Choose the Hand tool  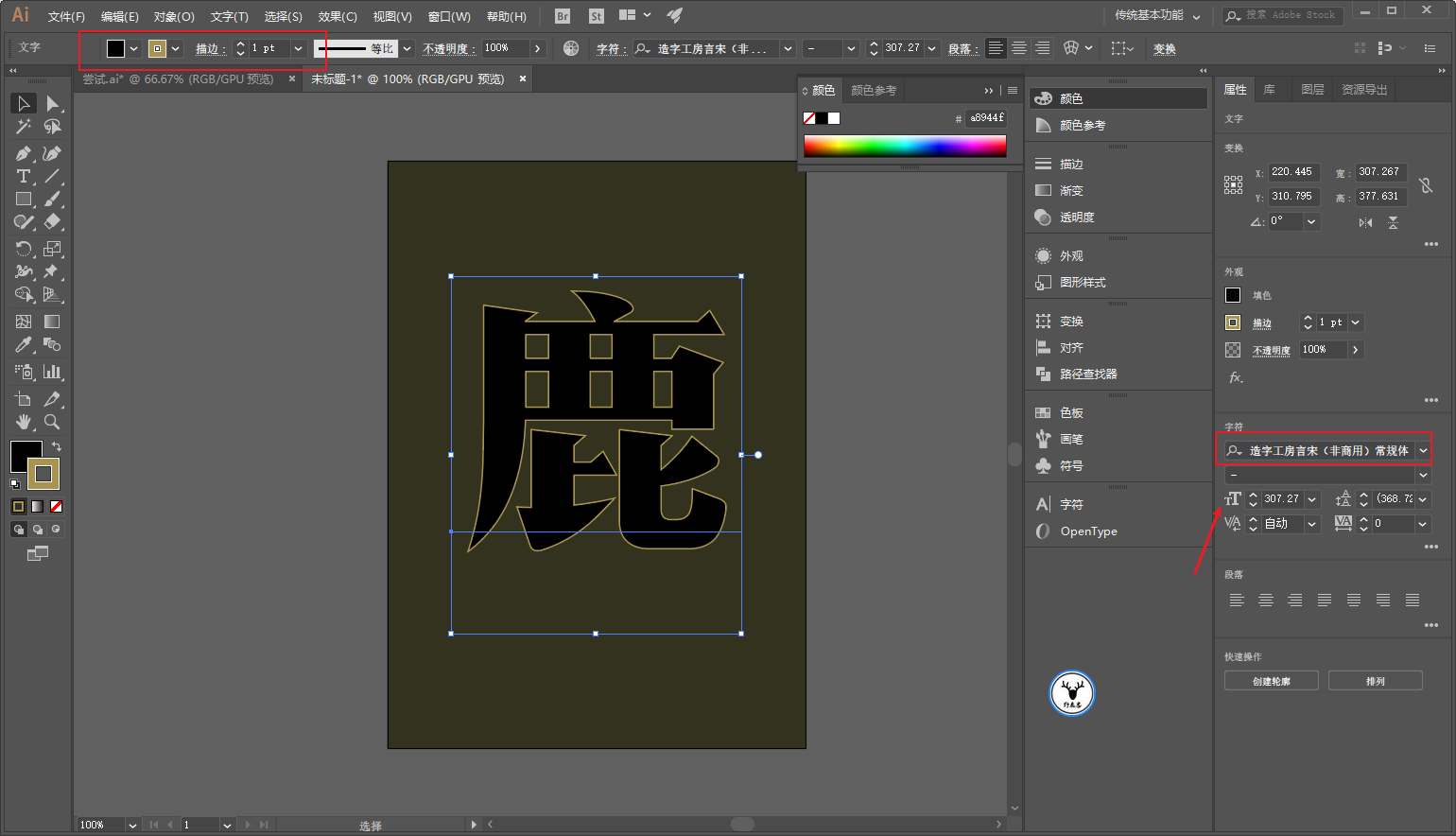click(24, 422)
